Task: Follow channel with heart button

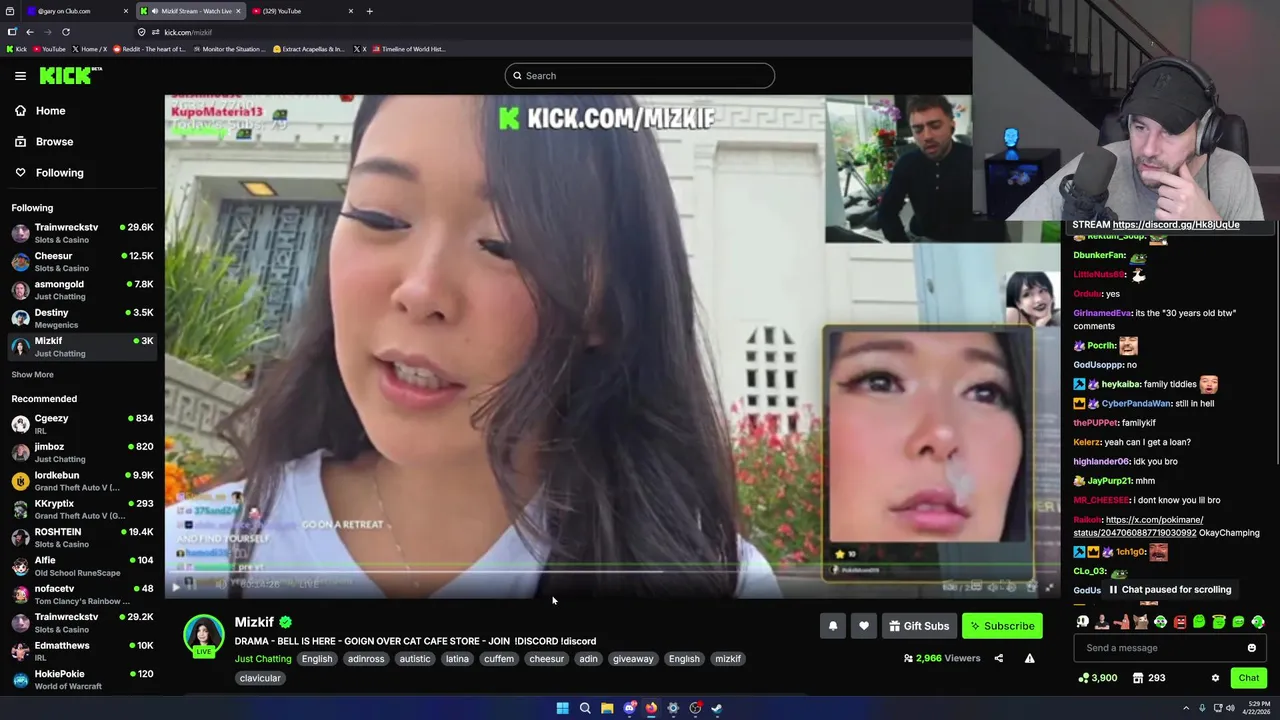Action: click(x=864, y=626)
